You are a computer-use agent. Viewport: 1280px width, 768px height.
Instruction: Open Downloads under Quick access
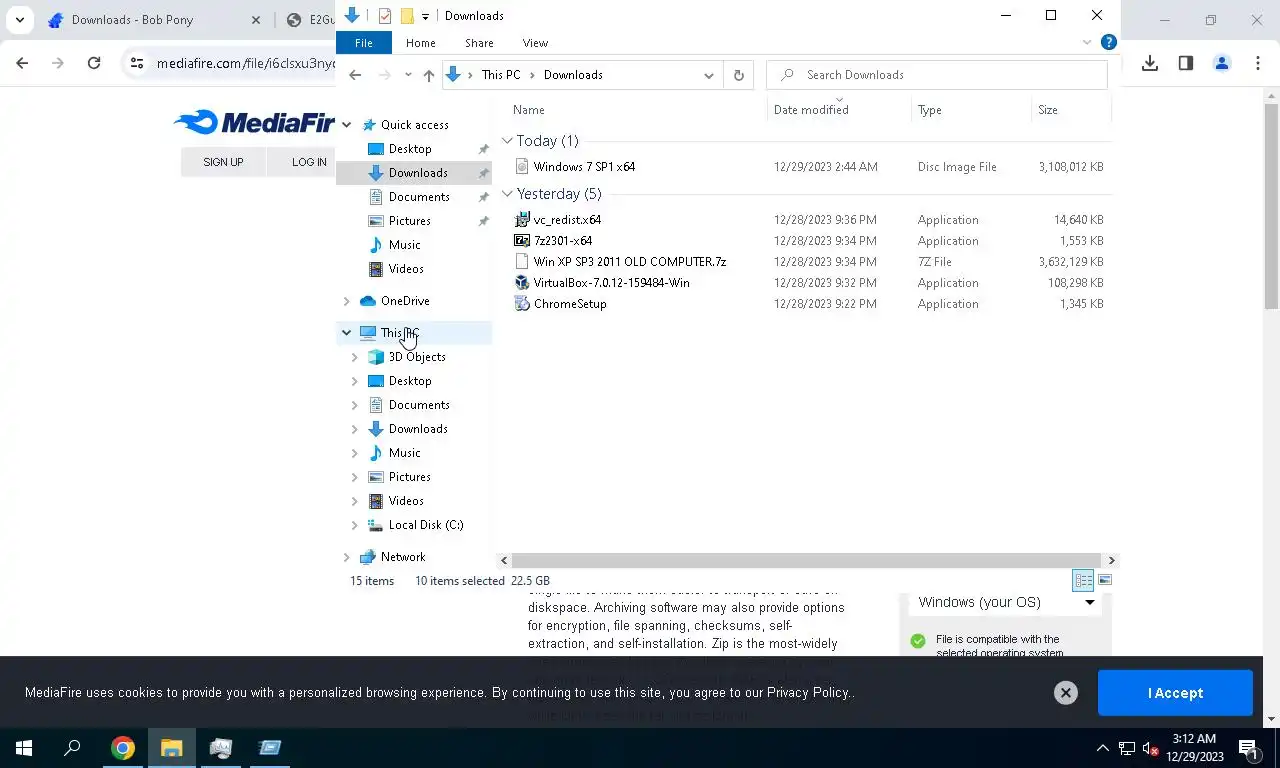click(x=418, y=173)
